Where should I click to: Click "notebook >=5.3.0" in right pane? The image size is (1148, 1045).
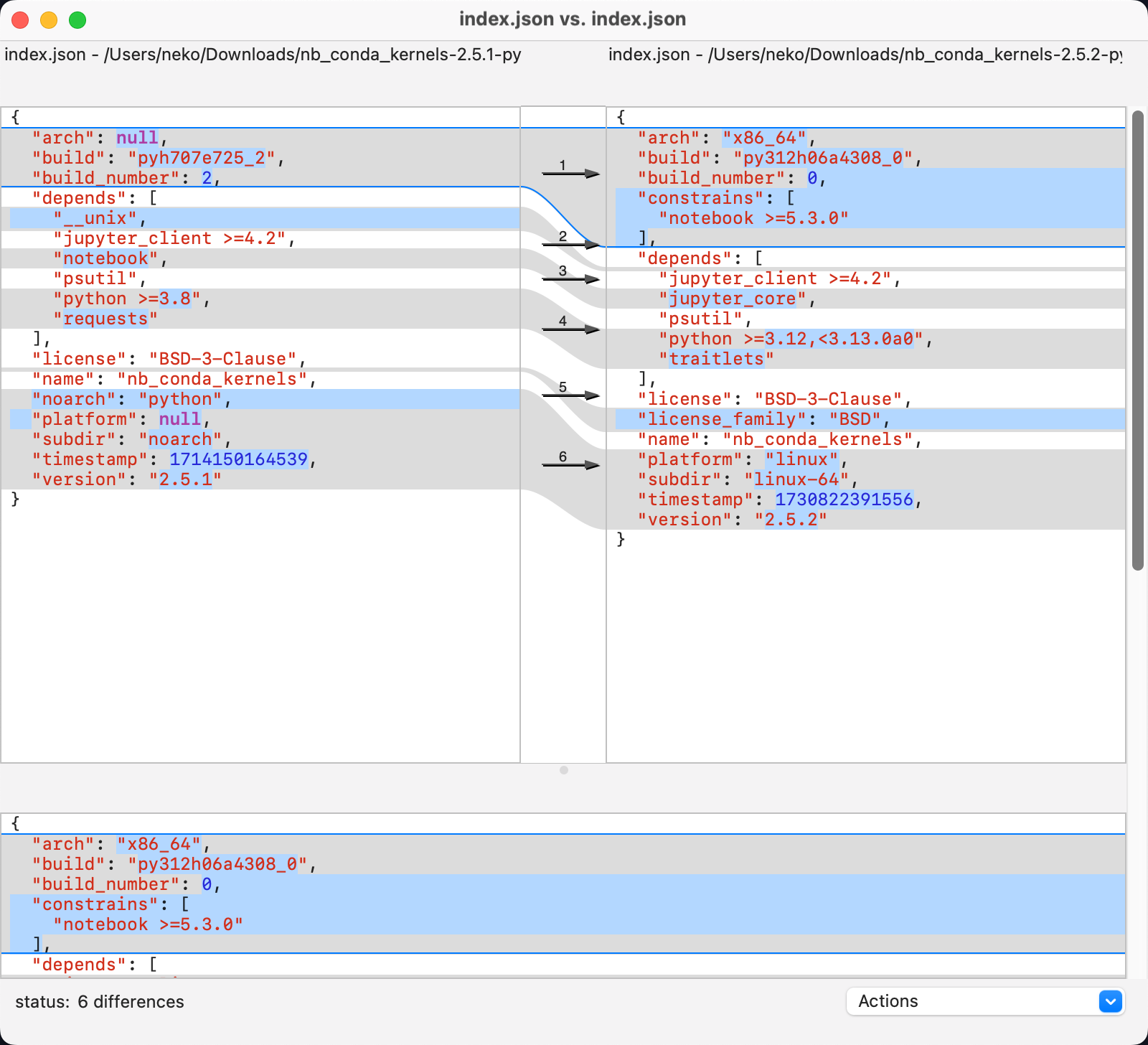[x=753, y=218]
